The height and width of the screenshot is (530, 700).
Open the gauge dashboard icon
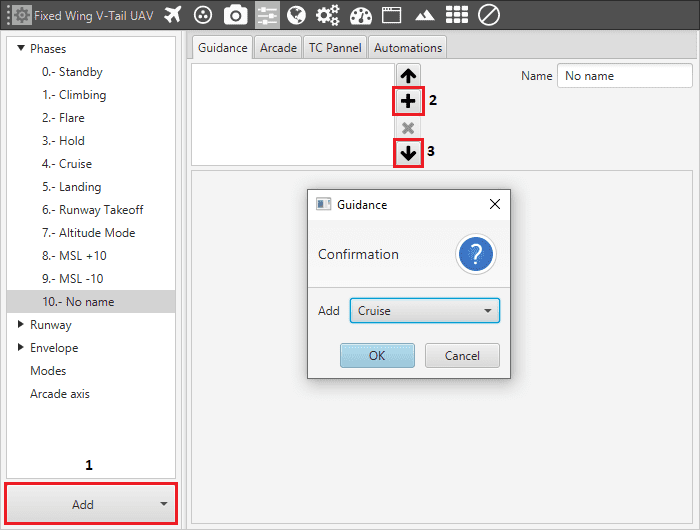pos(361,15)
